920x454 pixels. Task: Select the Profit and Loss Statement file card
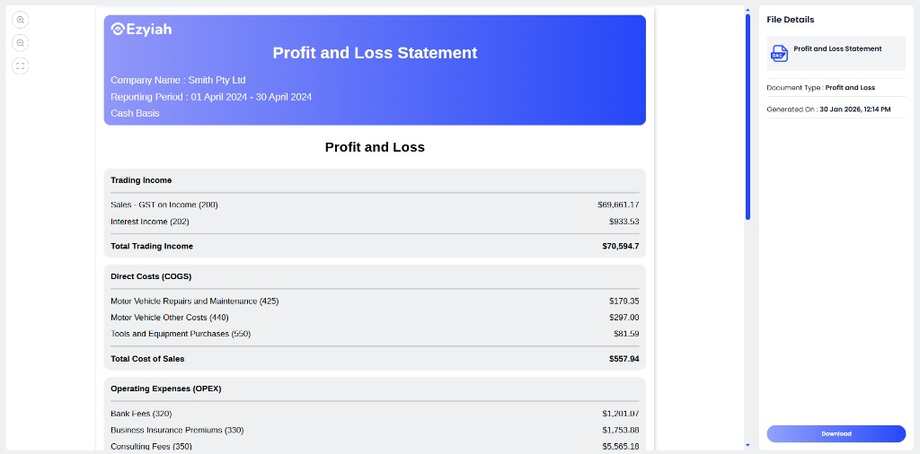[836, 52]
